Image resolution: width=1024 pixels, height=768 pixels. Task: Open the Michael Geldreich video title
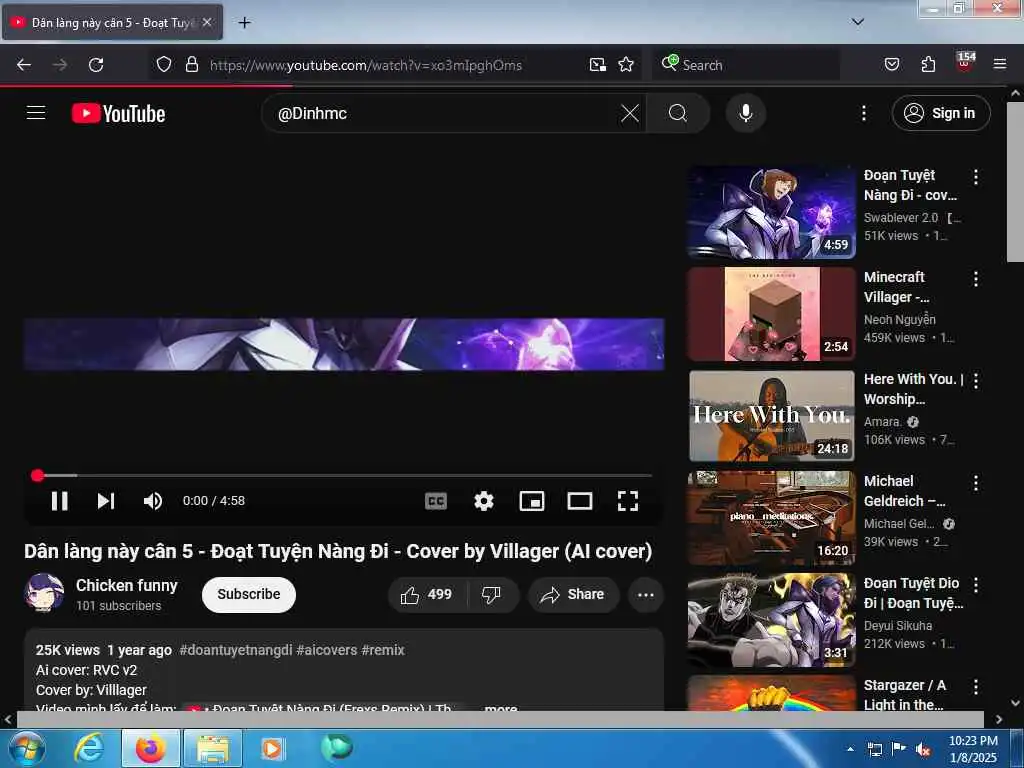click(904, 491)
